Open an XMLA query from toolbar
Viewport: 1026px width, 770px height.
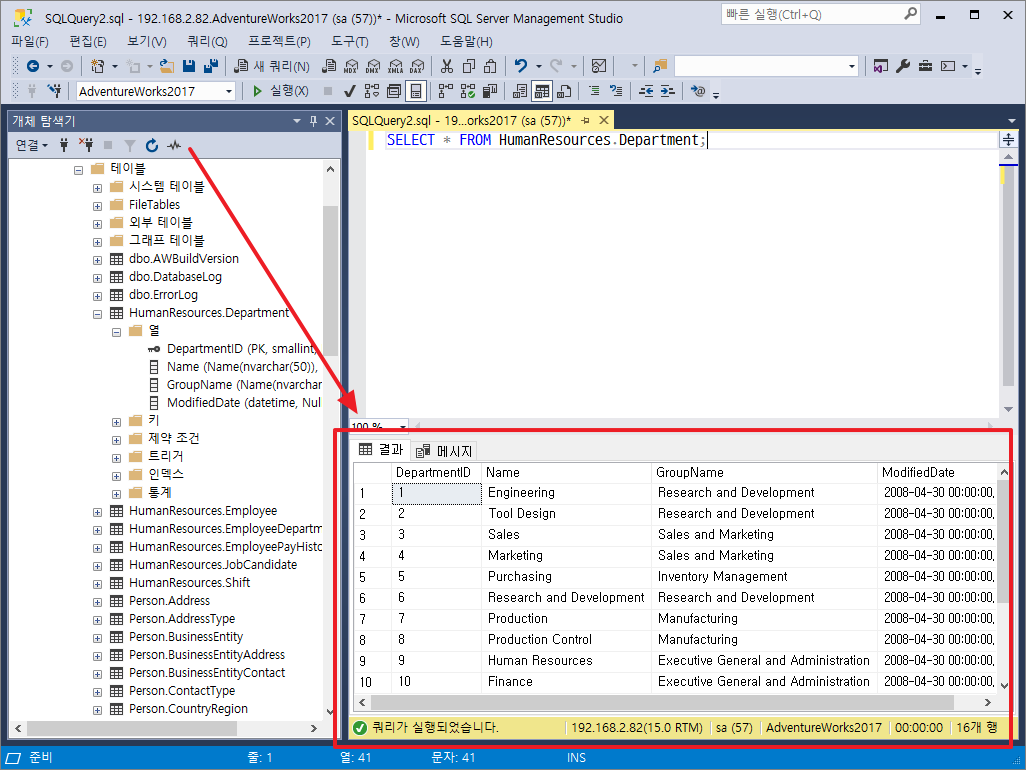[x=395, y=66]
